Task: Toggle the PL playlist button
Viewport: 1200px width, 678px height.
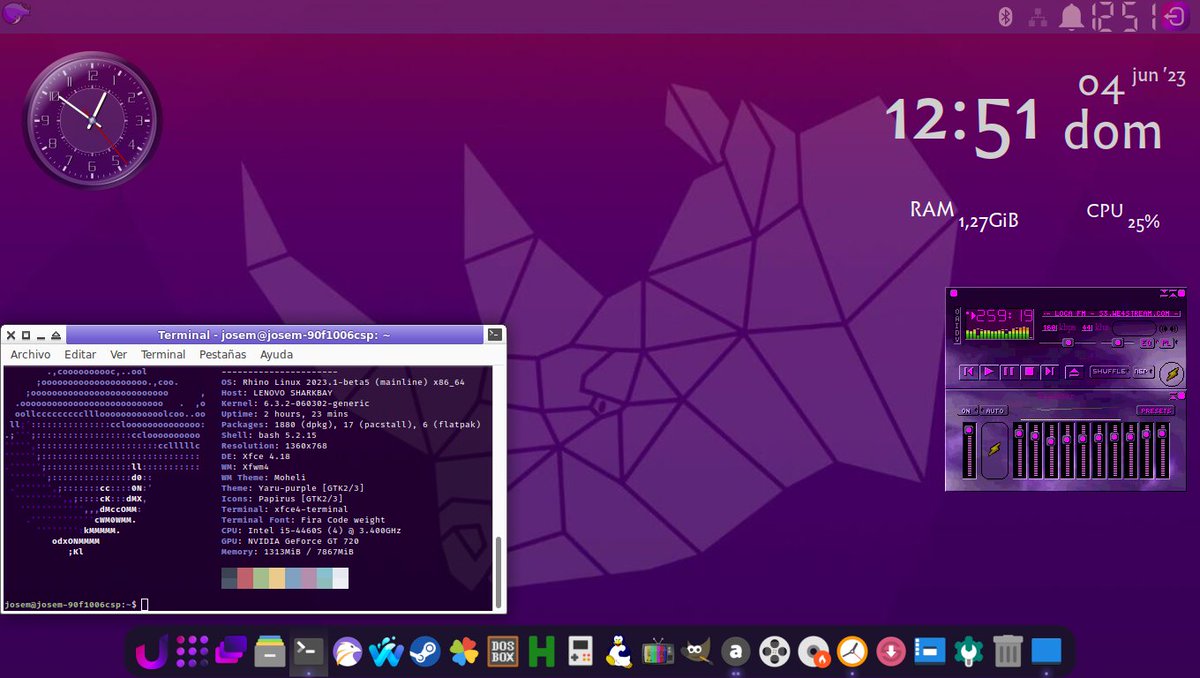Action: (1167, 343)
